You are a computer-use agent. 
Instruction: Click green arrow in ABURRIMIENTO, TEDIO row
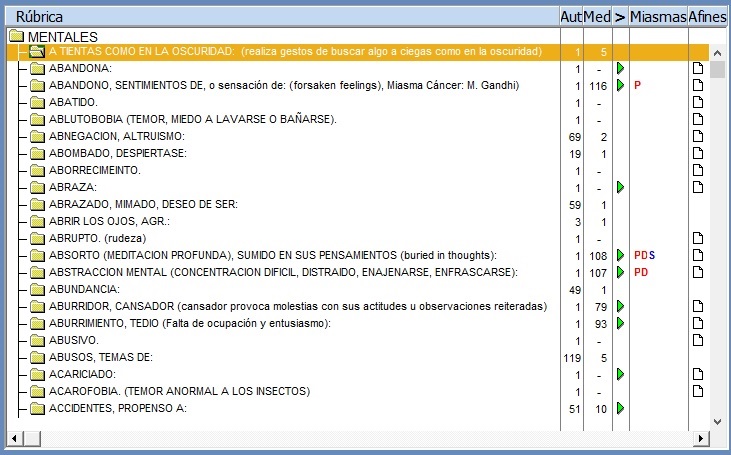620,323
